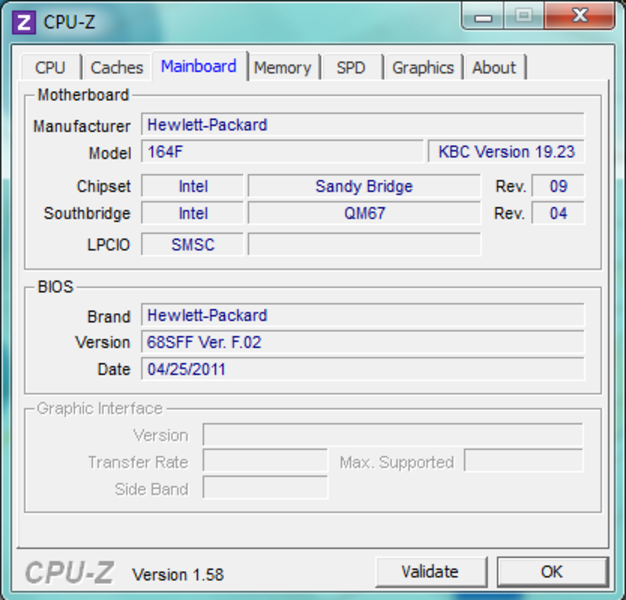
Task: Click the BIOS Version 68SFF Ver. F.02 field
Action: (363, 342)
